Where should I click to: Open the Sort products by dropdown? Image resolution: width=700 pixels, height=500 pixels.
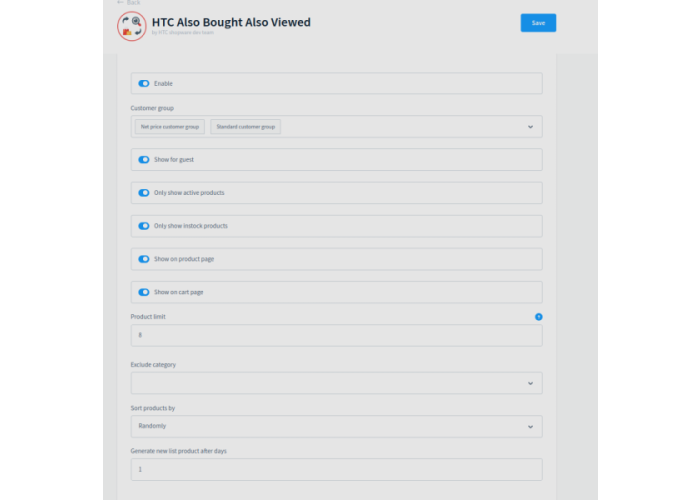[x=337, y=426]
